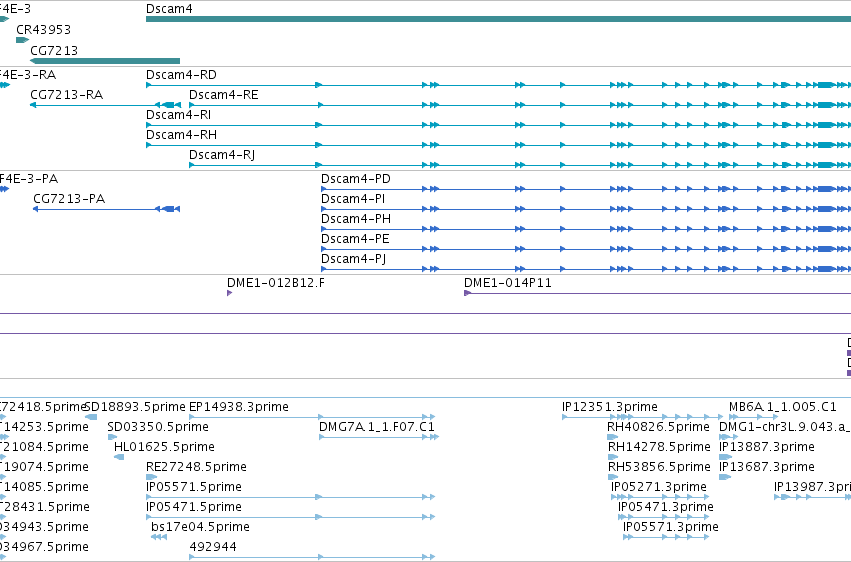Select the Dscam4-PJ CDS label
Image resolution: width=851 pixels, height=562 pixels.
(x=353, y=259)
